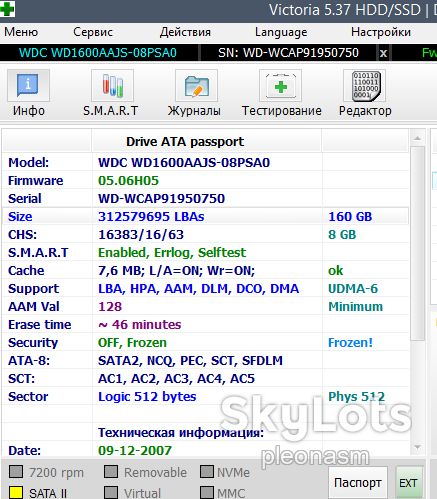
Task: Toggle the Removable indicator box
Action: click(x=111, y=472)
